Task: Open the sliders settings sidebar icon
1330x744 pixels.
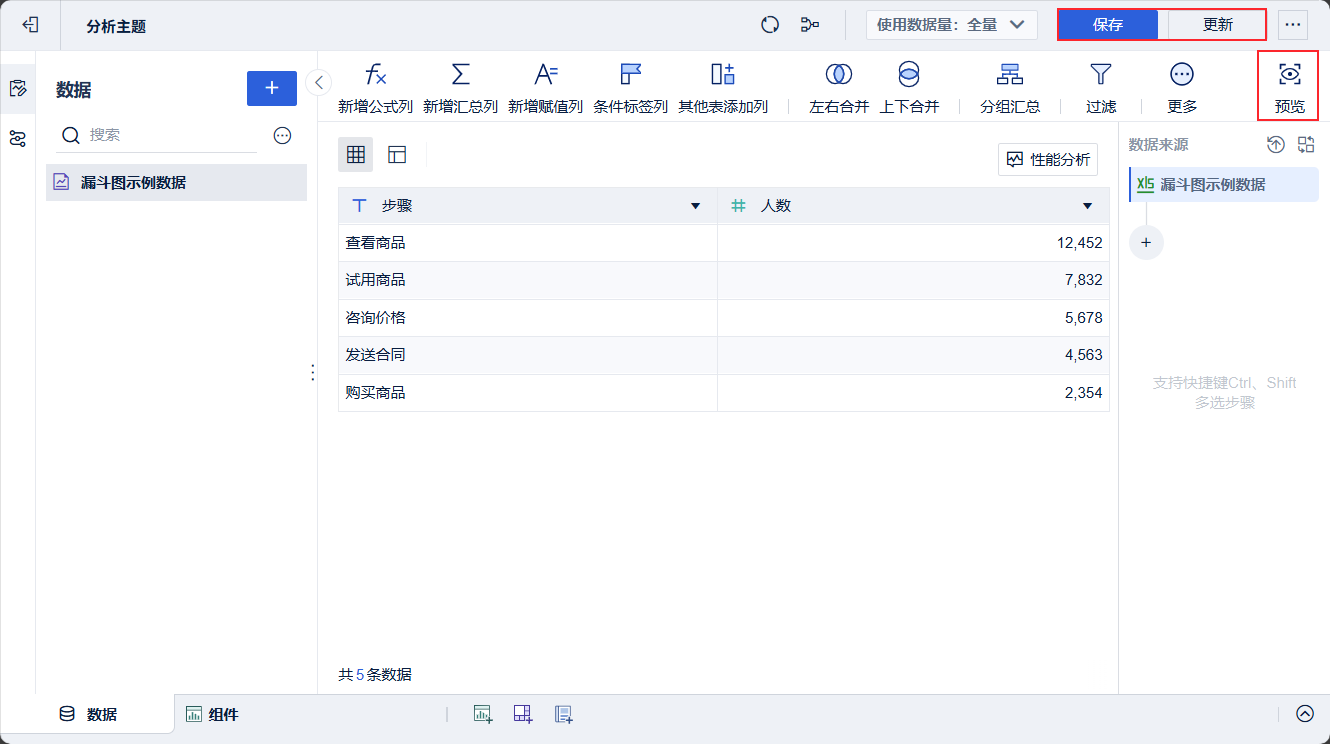Action: pyautogui.click(x=17, y=139)
